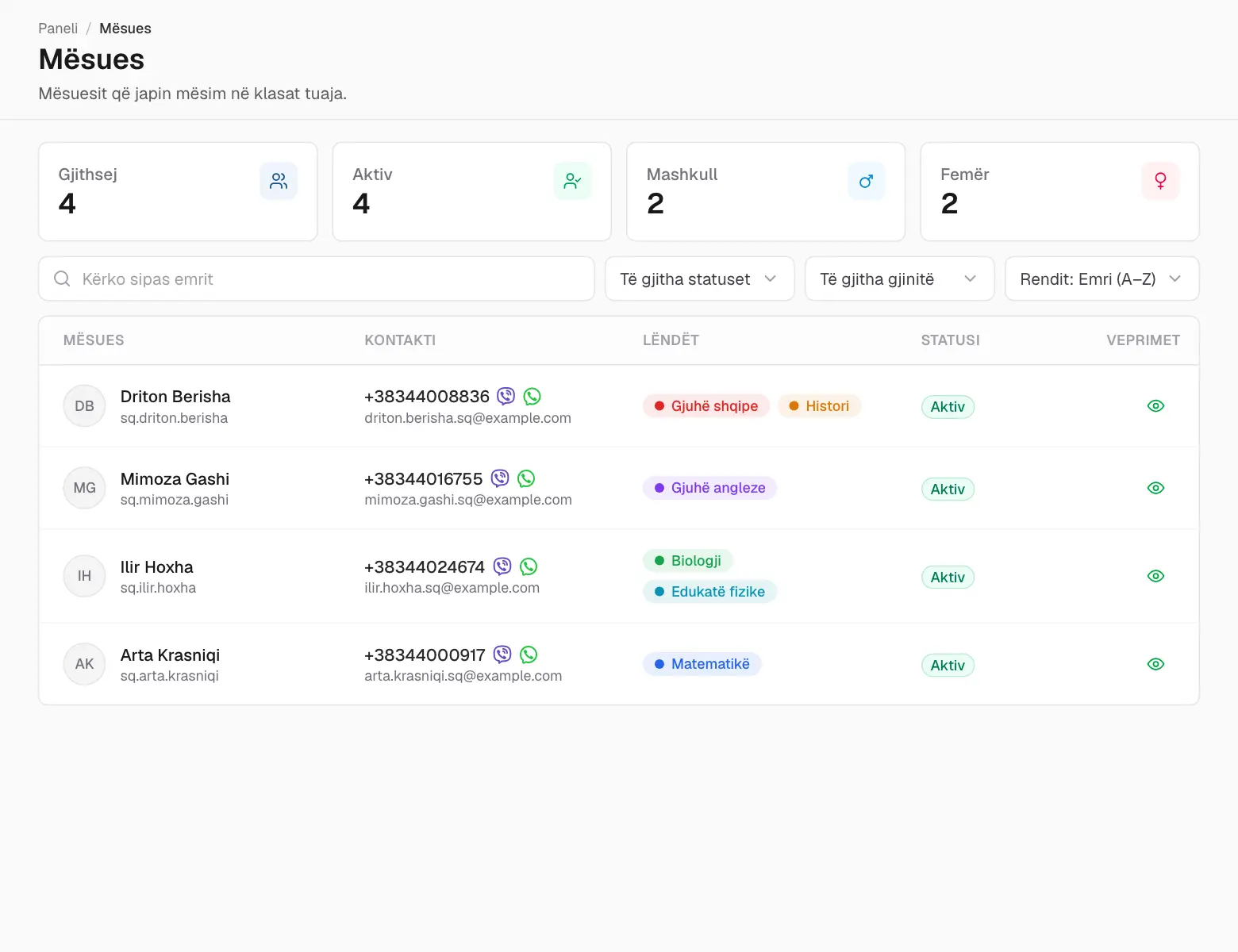Screen dimensions: 1238x952
Task: Click Viber icon beside Arta Krasniqi's phone
Action: [502, 654]
